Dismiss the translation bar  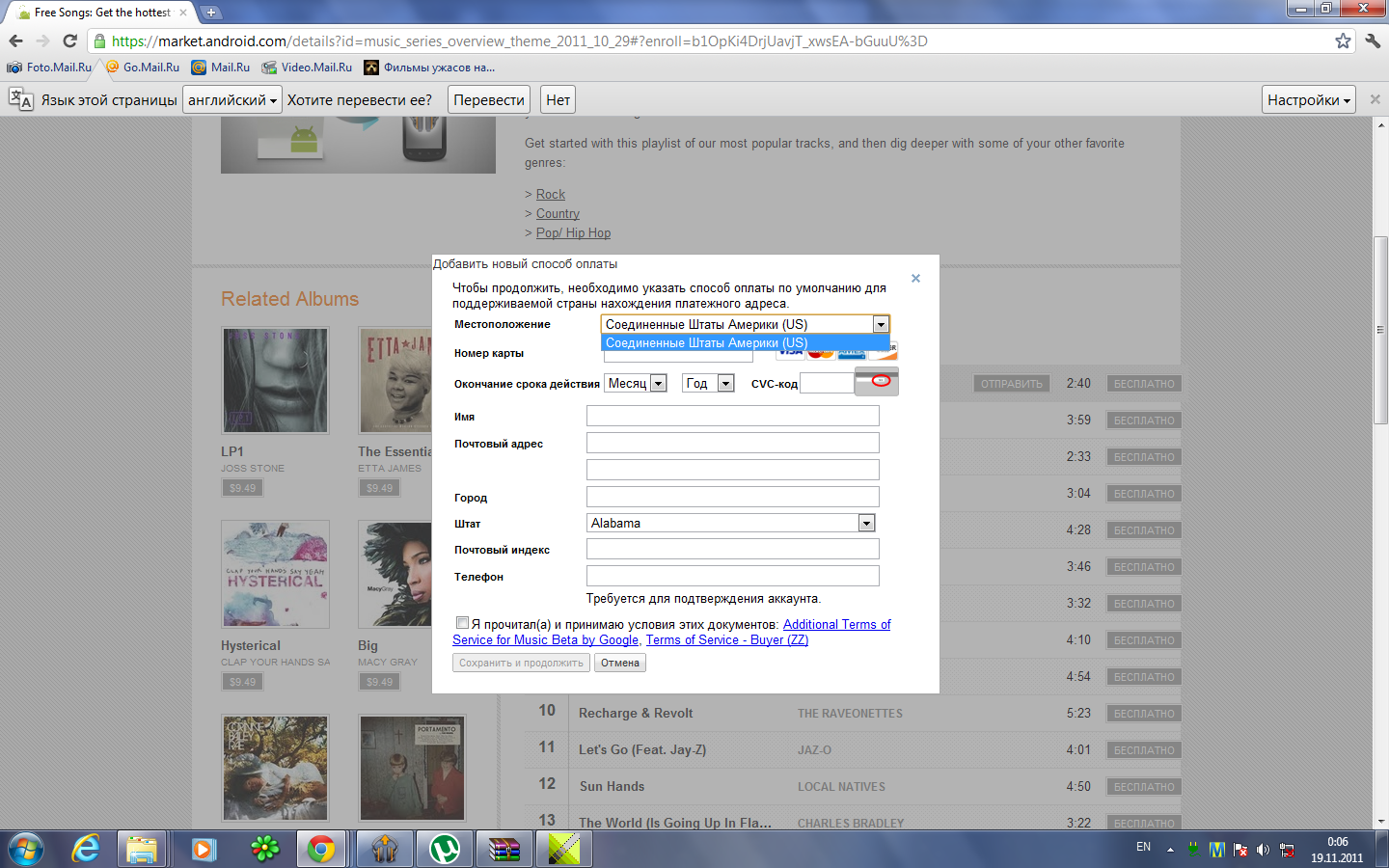pos(1375,99)
